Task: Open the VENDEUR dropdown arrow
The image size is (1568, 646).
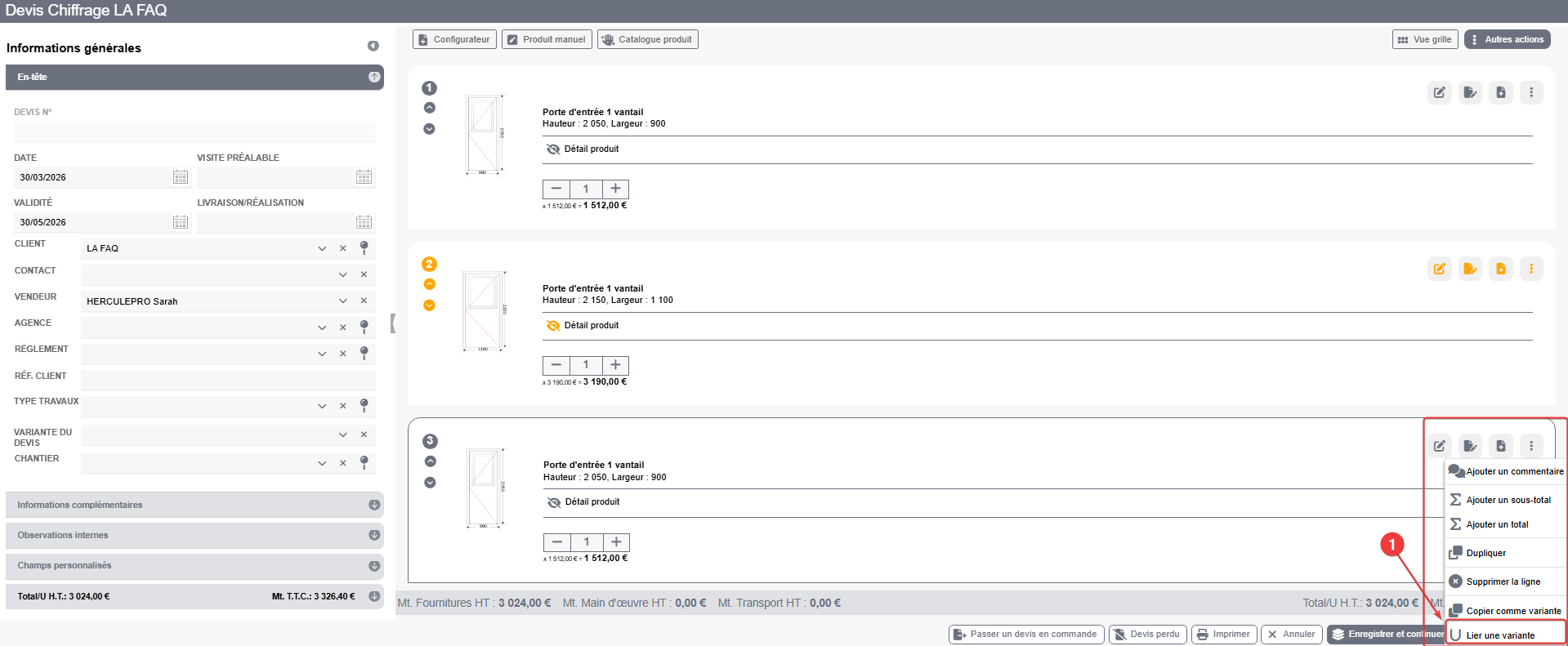Action: tap(343, 301)
